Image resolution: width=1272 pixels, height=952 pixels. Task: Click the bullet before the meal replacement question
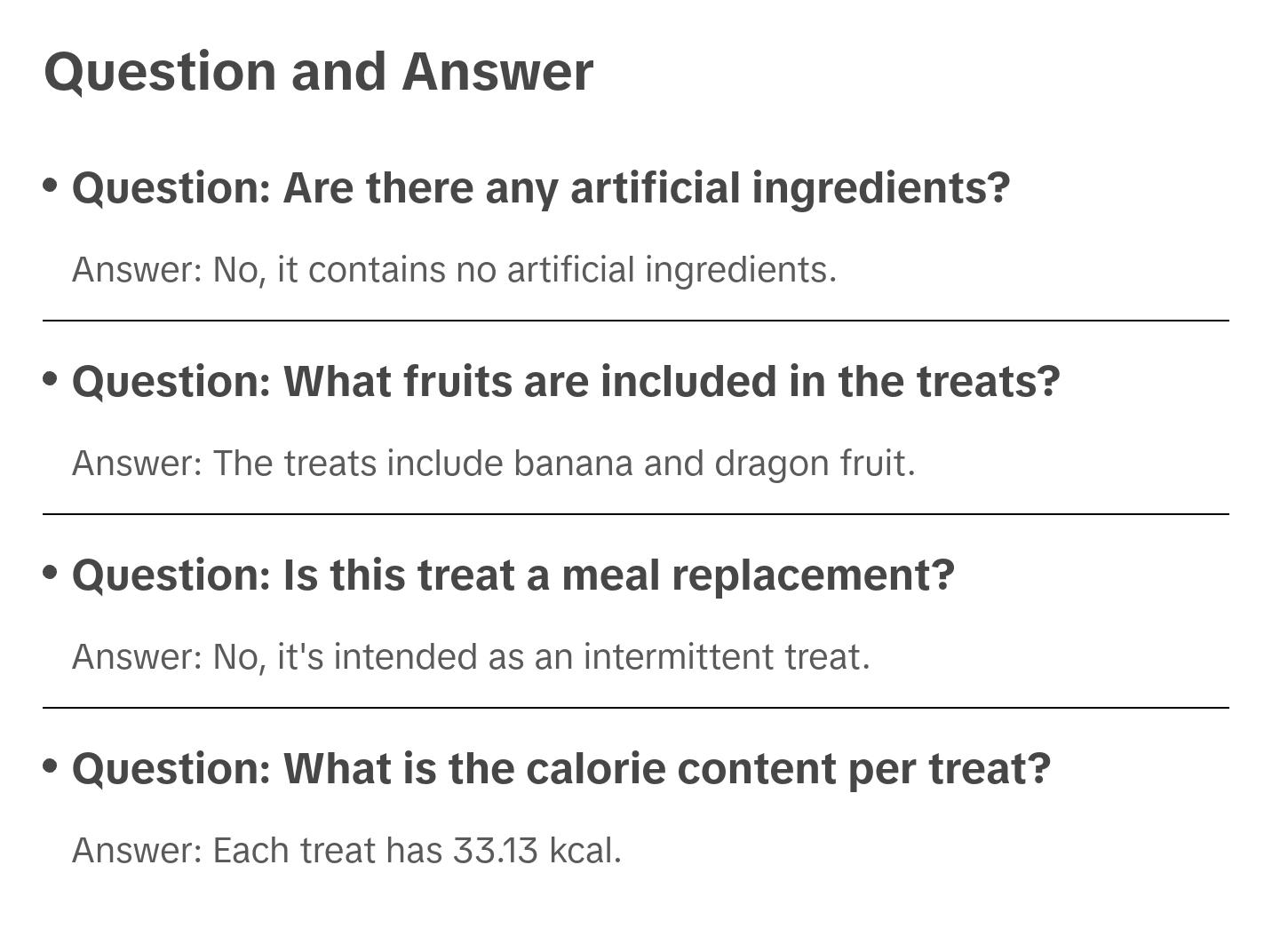pyautogui.click(x=51, y=573)
